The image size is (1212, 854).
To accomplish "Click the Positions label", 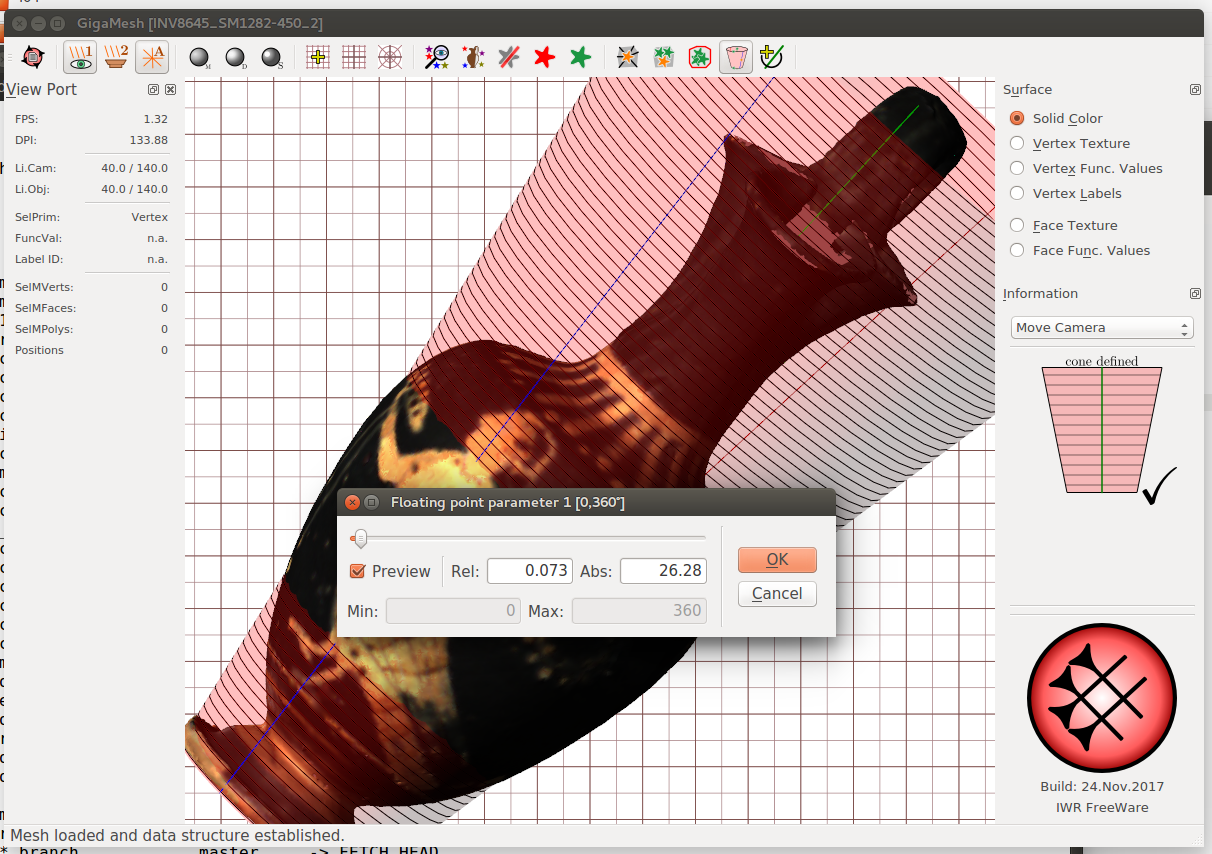I will click(x=39, y=350).
